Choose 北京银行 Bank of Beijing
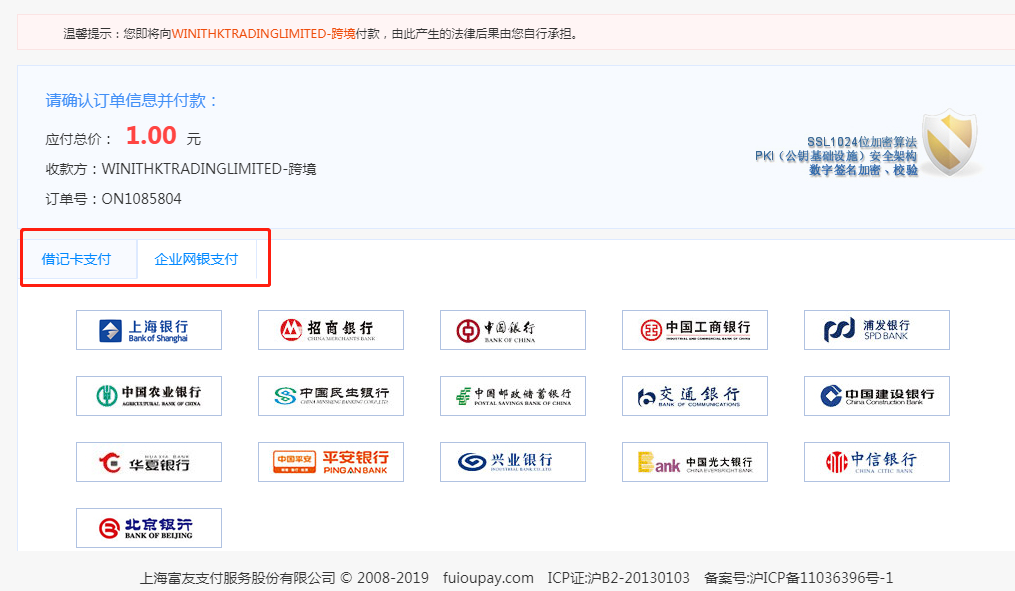 [x=149, y=528]
